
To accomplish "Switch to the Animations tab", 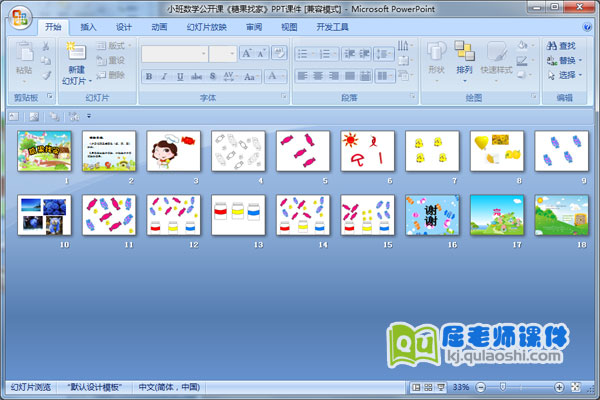I will click(x=159, y=27).
